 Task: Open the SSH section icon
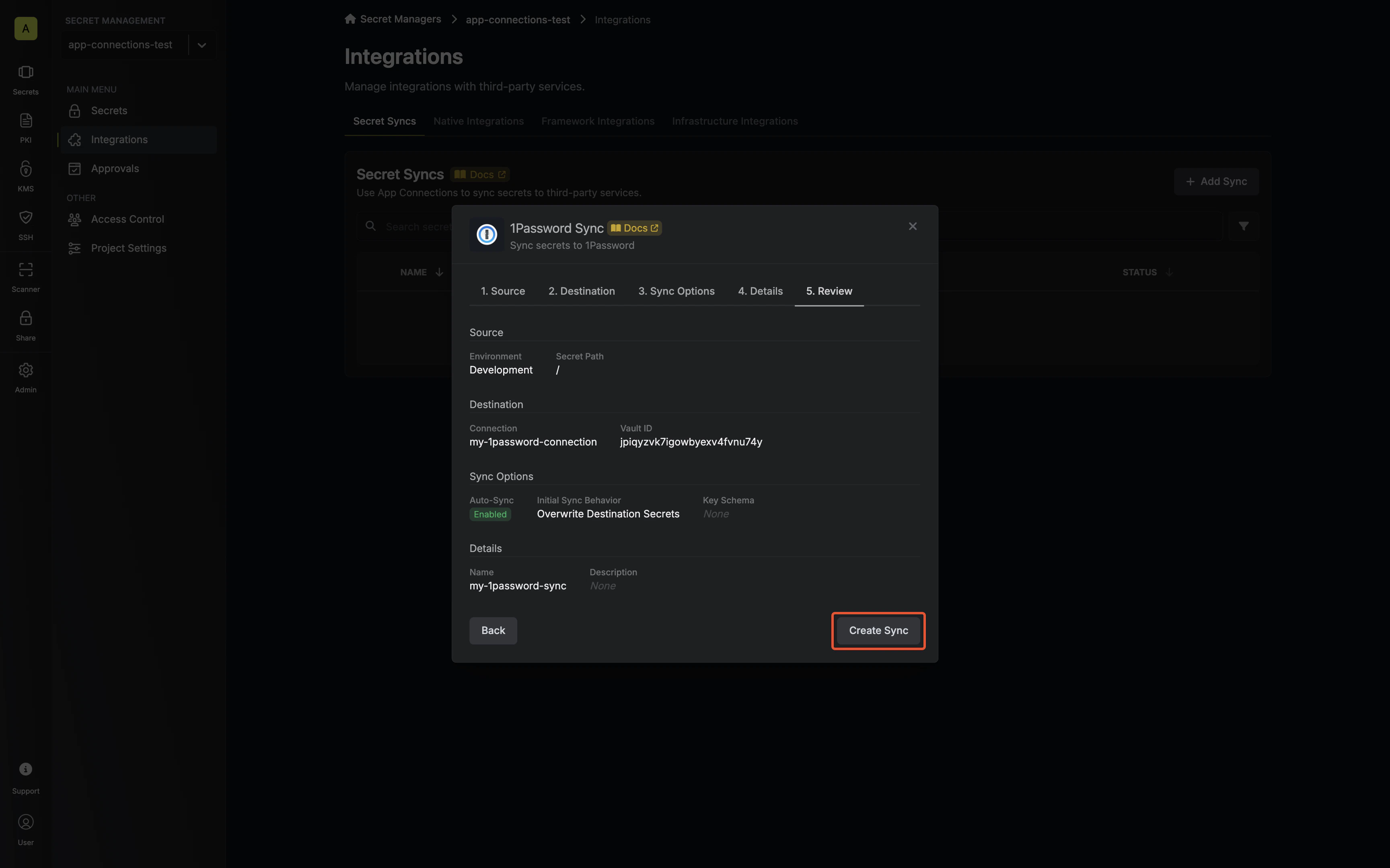(x=25, y=217)
